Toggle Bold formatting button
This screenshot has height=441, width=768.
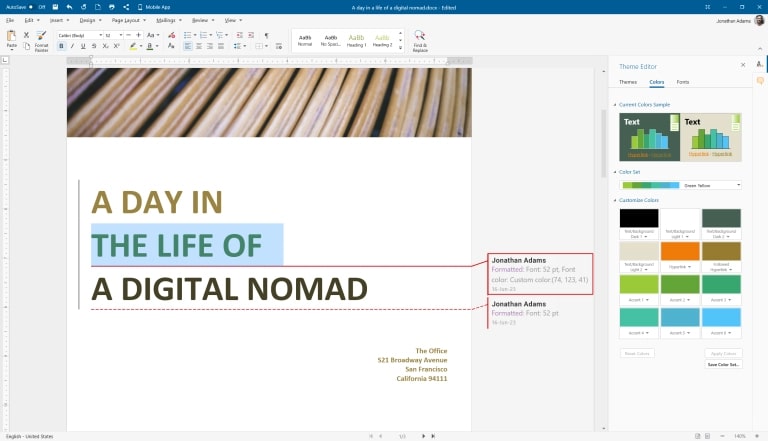click(x=61, y=46)
